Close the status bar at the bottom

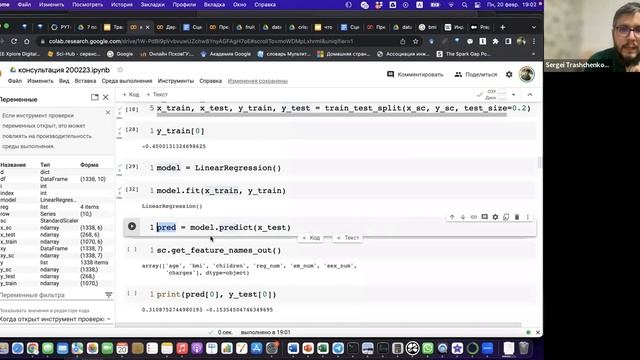pyautogui.click(x=538, y=332)
